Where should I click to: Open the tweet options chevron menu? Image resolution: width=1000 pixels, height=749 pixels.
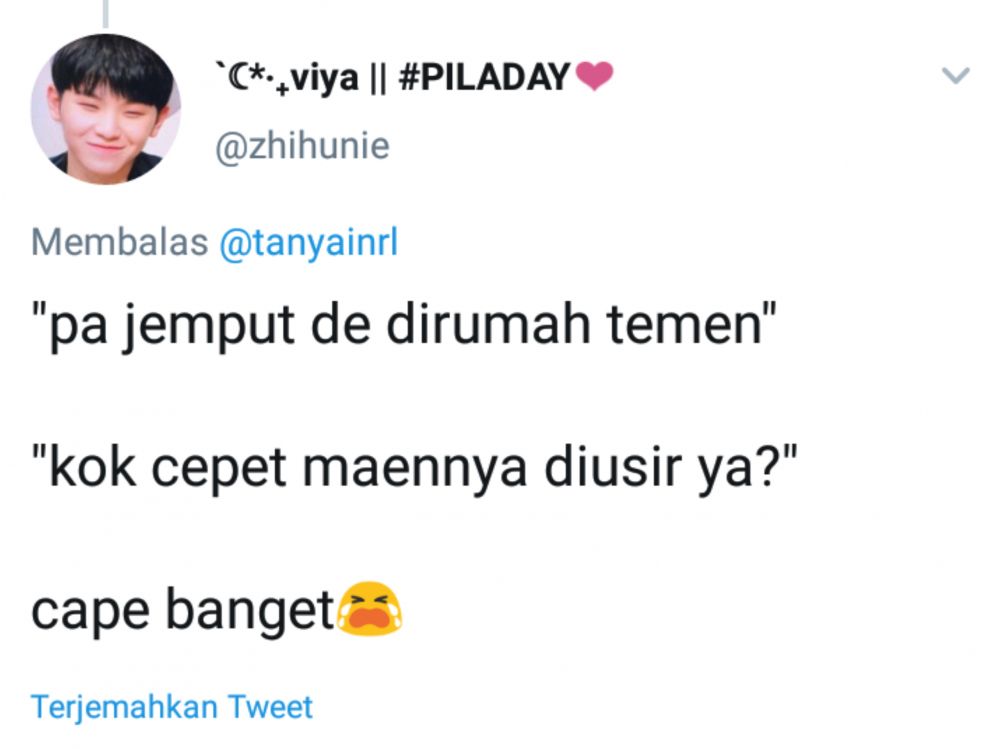[955, 75]
